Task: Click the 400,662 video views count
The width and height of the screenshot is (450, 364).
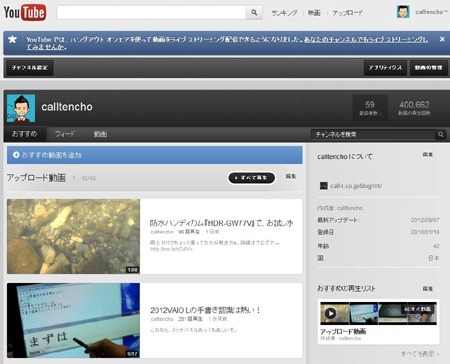Action: pos(414,108)
